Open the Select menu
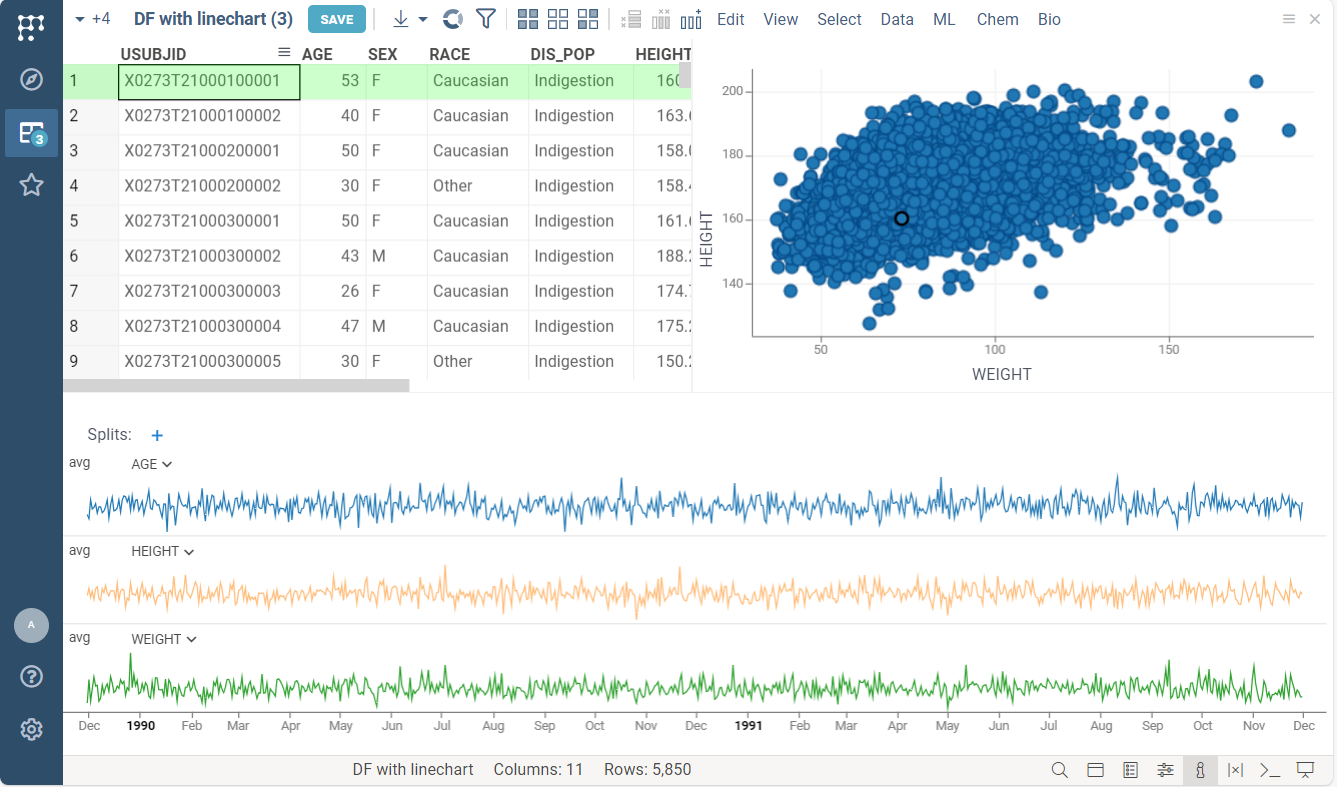This screenshot has height=787, width=1337. pyautogui.click(x=838, y=19)
